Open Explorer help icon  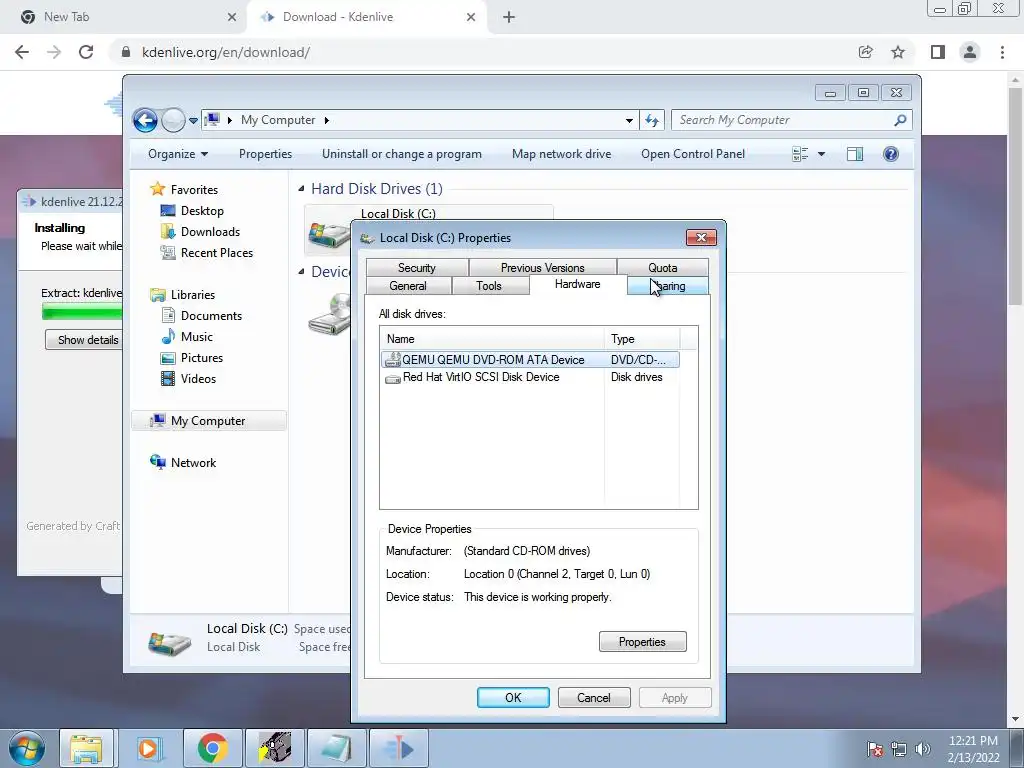coord(891,154)
